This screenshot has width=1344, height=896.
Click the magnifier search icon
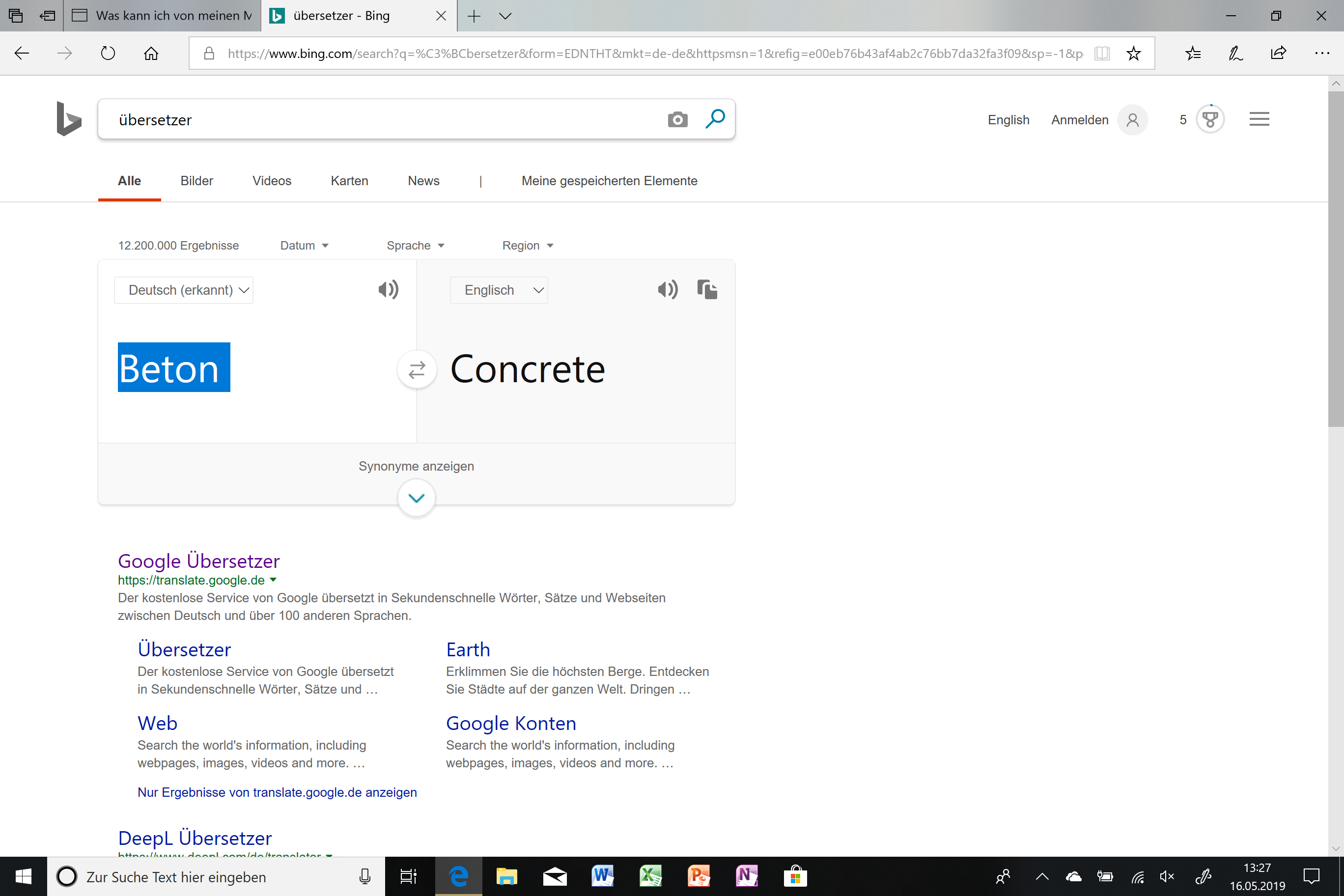715,119
